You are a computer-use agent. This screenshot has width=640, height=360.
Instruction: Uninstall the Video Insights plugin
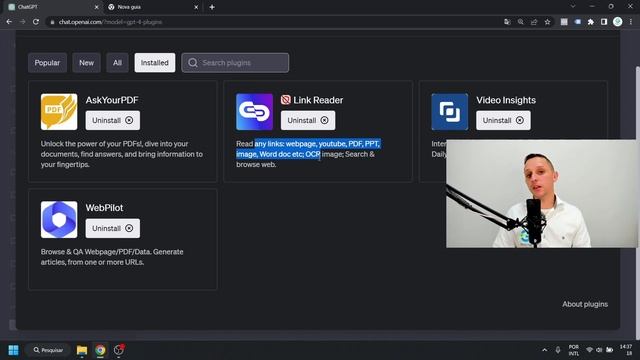503,120
